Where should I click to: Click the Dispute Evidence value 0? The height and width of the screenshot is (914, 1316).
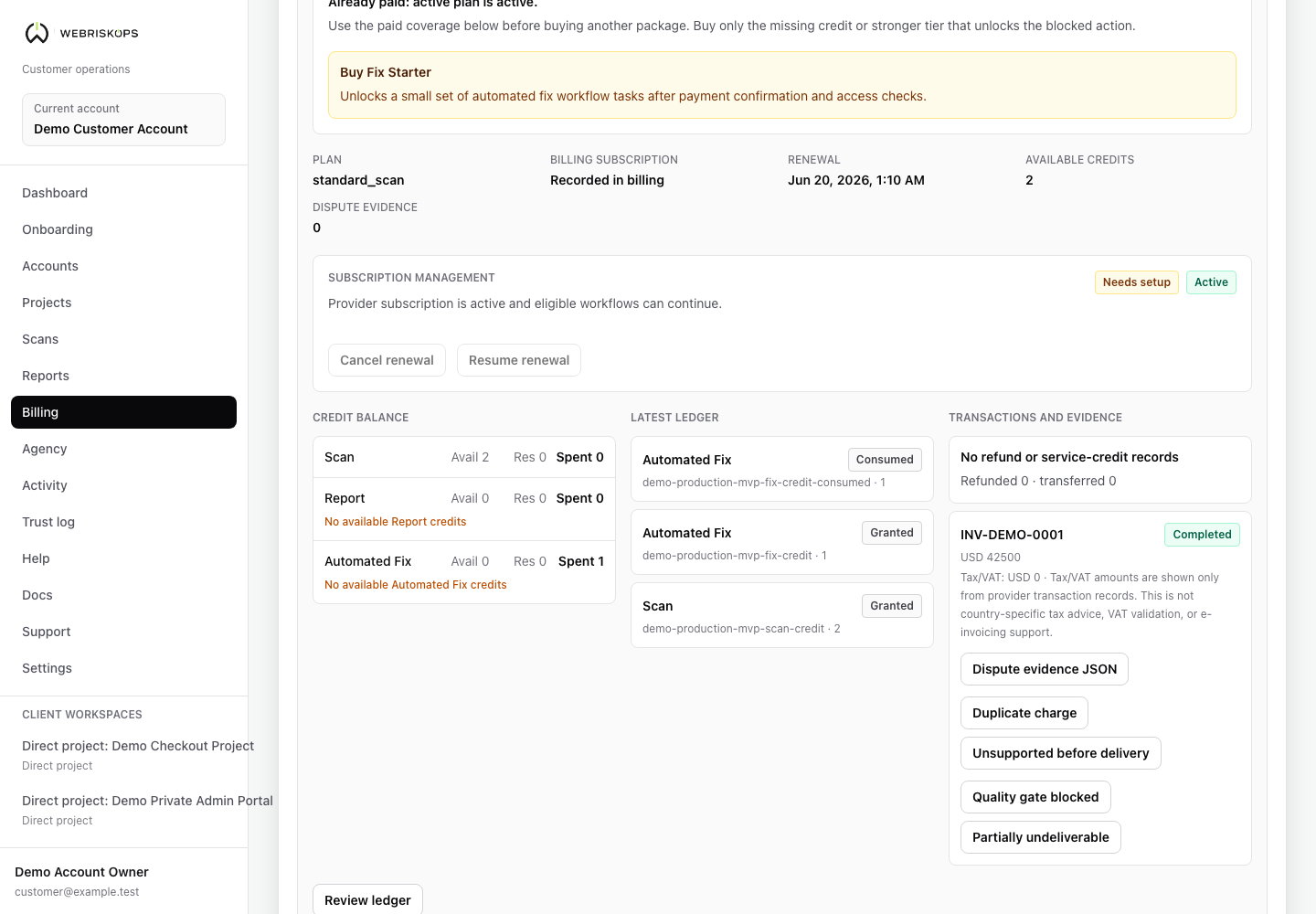coord(317,228)
